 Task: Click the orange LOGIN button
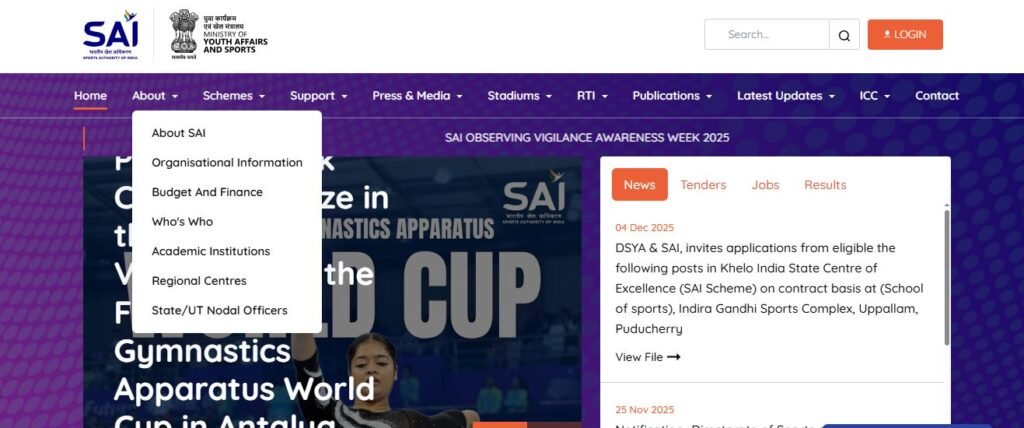[905, 35]
